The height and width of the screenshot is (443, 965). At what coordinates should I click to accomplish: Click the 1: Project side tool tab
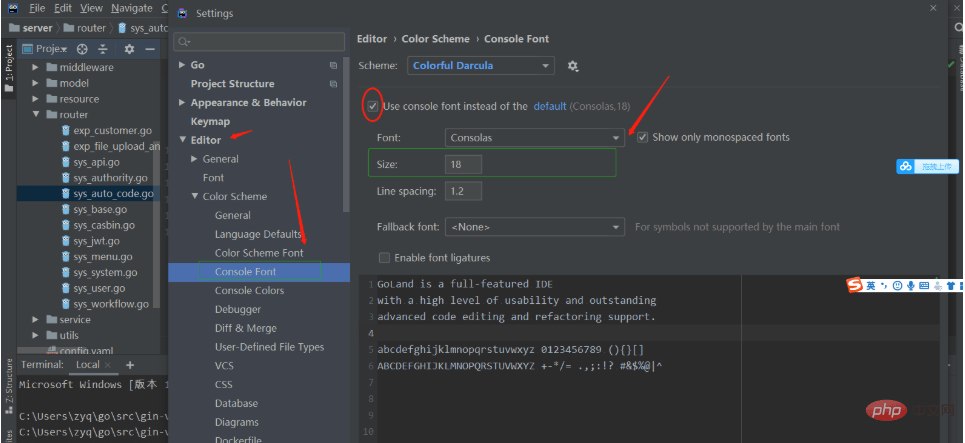pyautogui.click(x=9, y=69)
